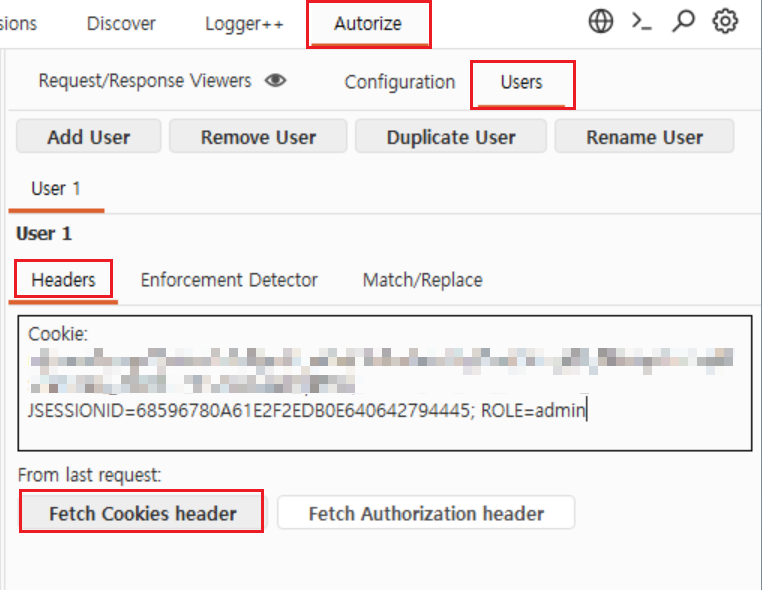Click the ROLE=admin text
The width and height of the screenshot is (762, 590).
pyautogui.click(x=533, y=411)
